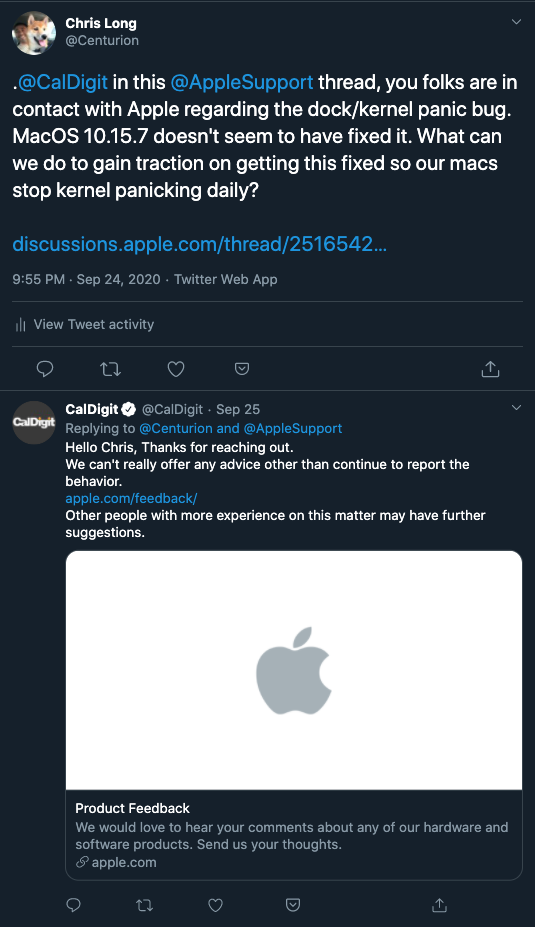Share CalDigit's reply with upload icon
535x927 pixels.
tap(439, 905)
